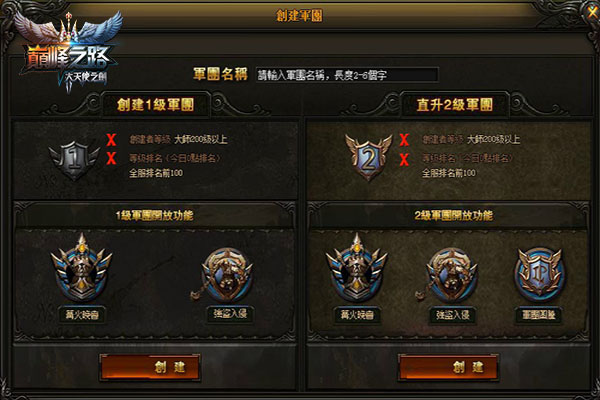Close the 創建軍團 dialog
Screen dimensions: 600x400
point(593,13)
